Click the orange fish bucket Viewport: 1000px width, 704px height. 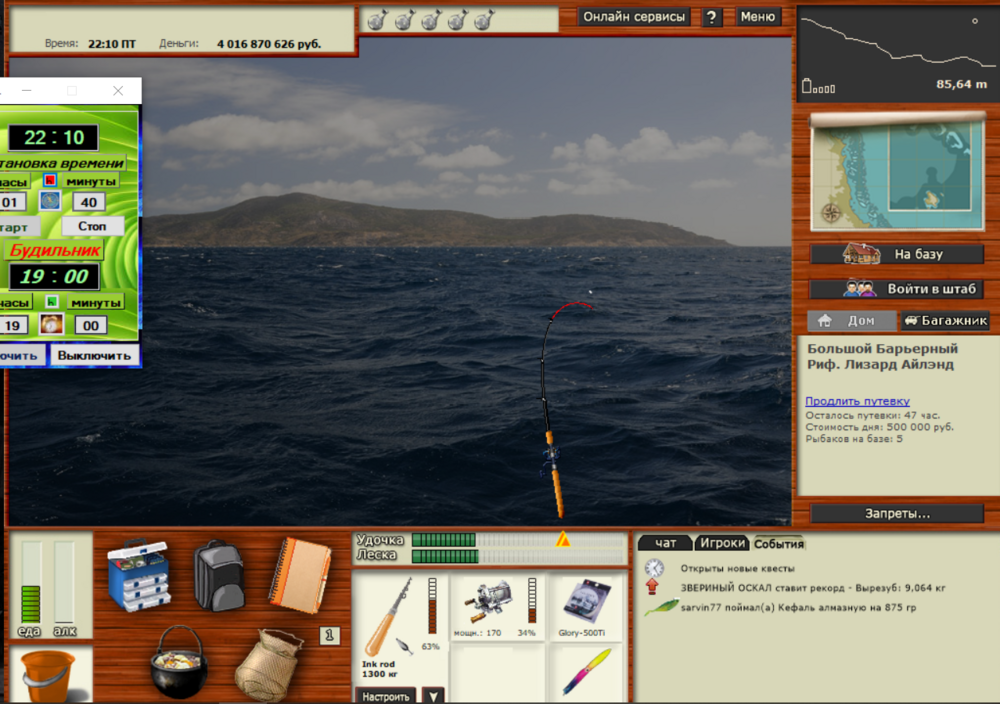tap(48, 676)
